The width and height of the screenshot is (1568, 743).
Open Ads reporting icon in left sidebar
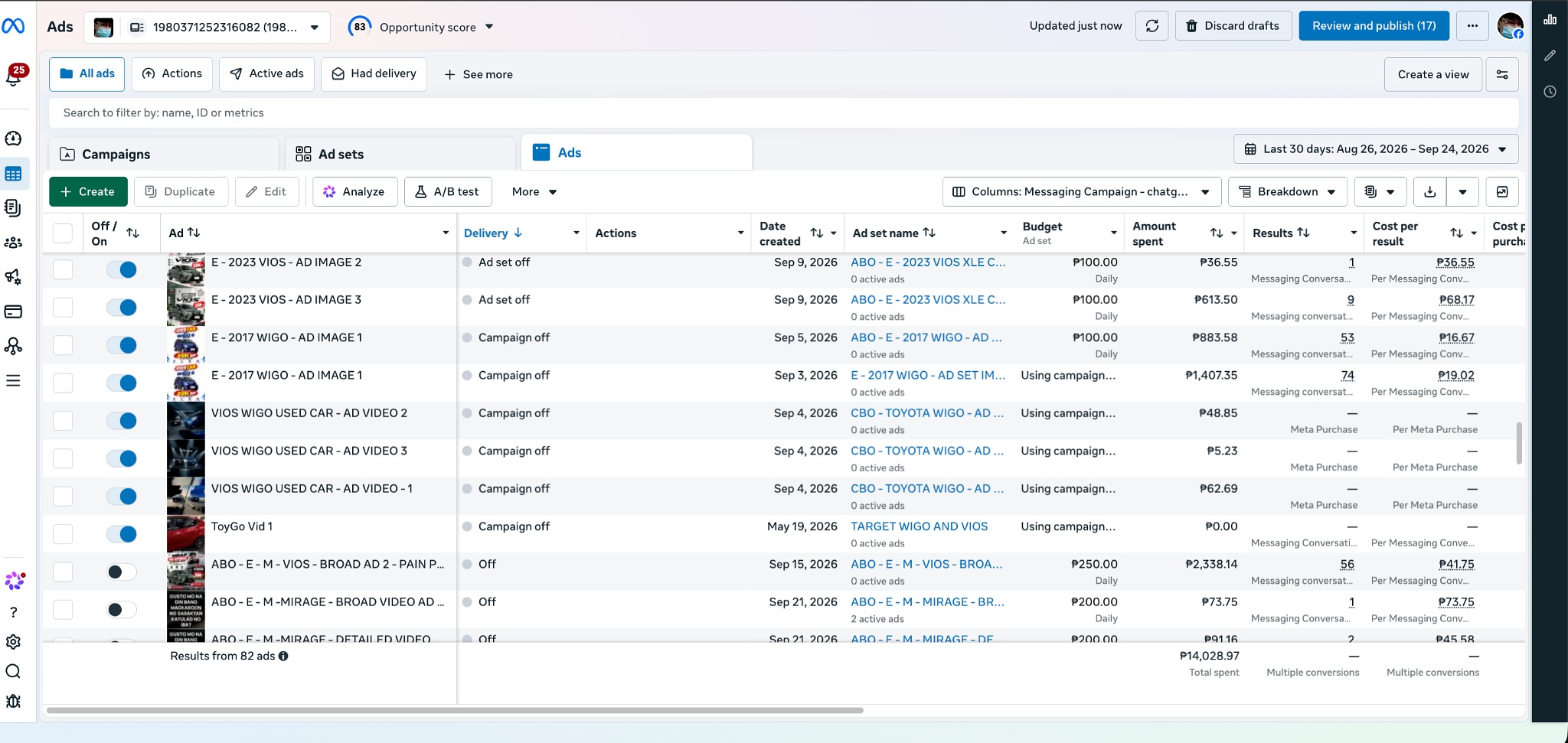click(x=13, y=208)
